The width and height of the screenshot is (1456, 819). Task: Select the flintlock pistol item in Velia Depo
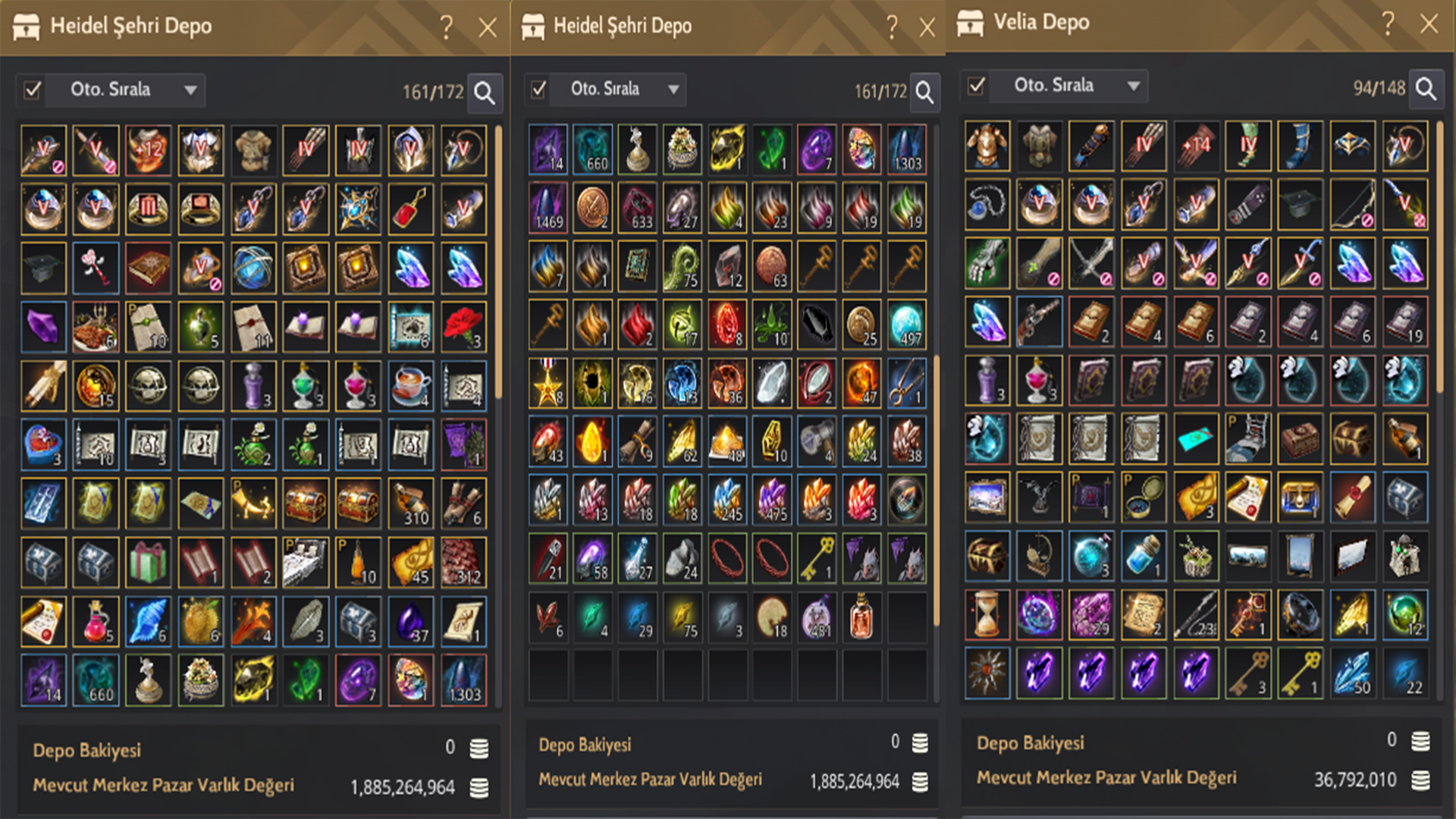[x=1039, y=321]
